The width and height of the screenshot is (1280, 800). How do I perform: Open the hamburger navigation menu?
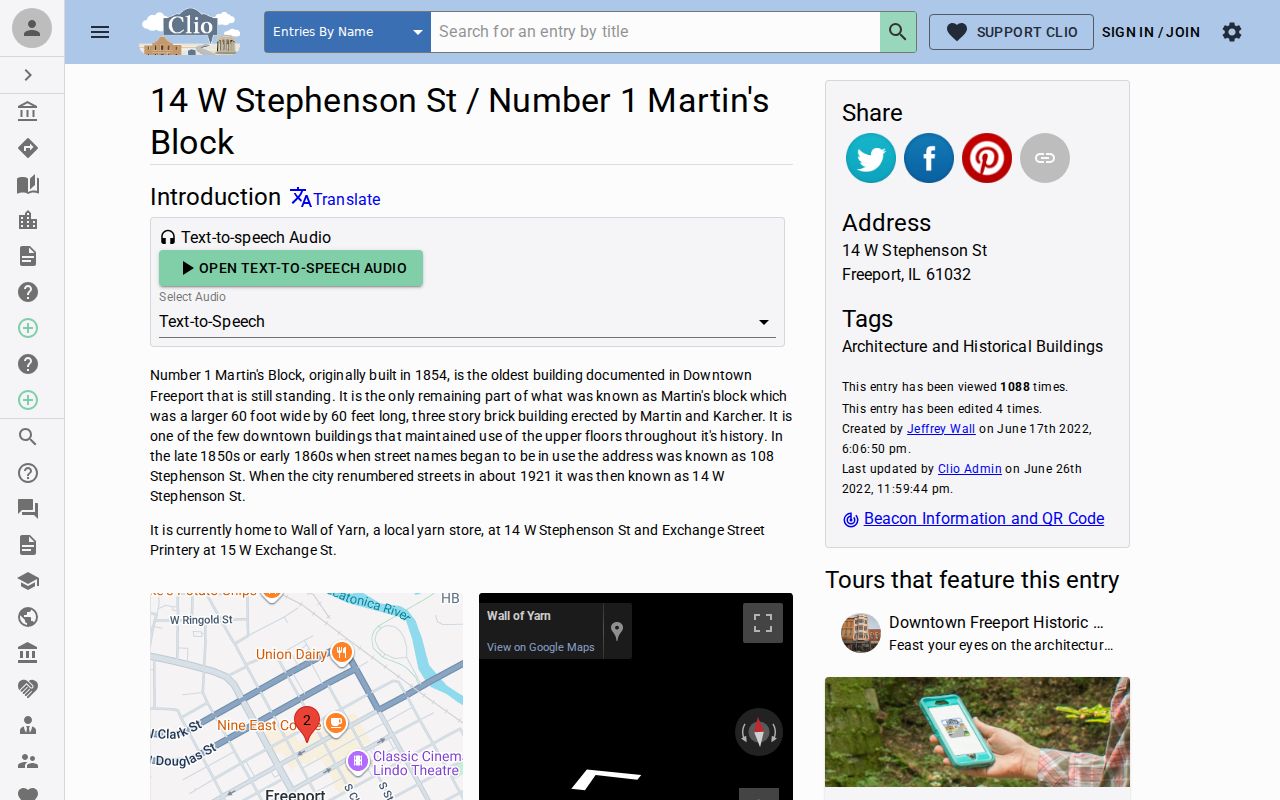100,32
